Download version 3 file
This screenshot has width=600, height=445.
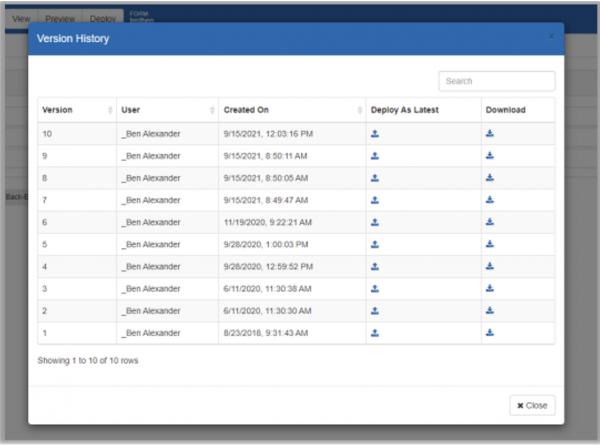coord(490,288)
